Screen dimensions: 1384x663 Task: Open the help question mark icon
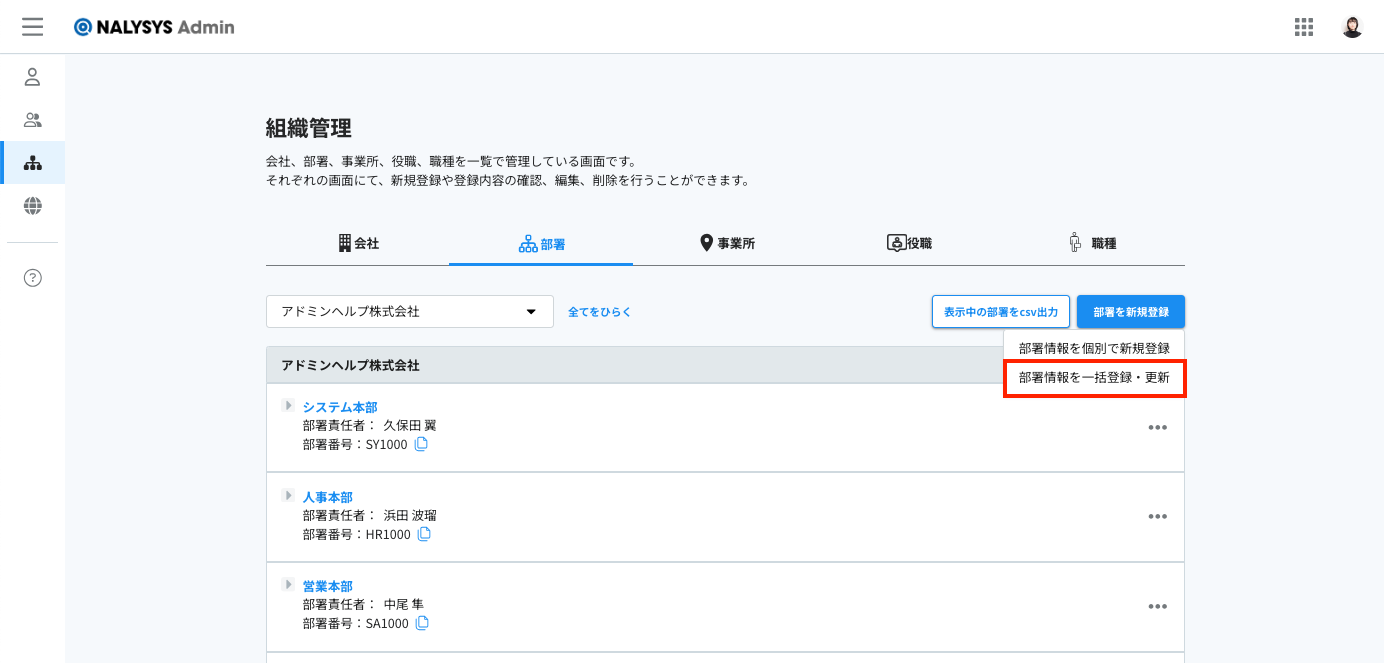[x=33, y=278]
